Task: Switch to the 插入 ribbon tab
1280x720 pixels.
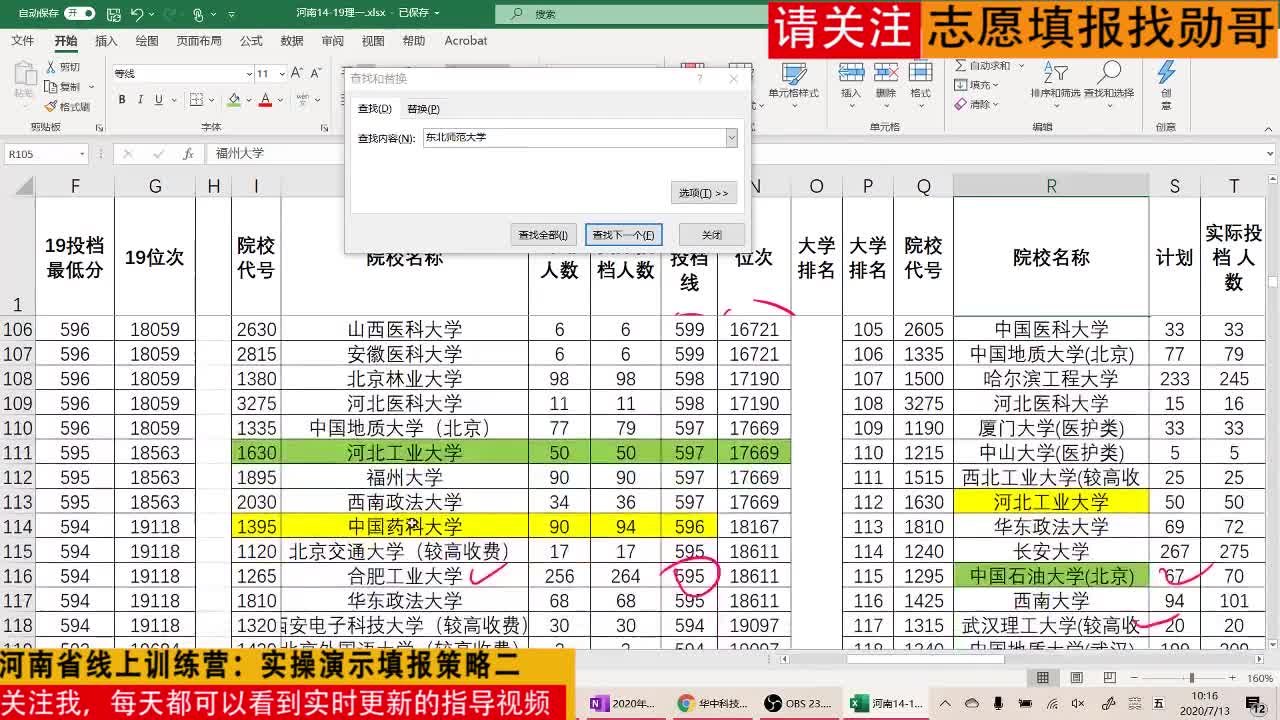Action: point(106,41)
